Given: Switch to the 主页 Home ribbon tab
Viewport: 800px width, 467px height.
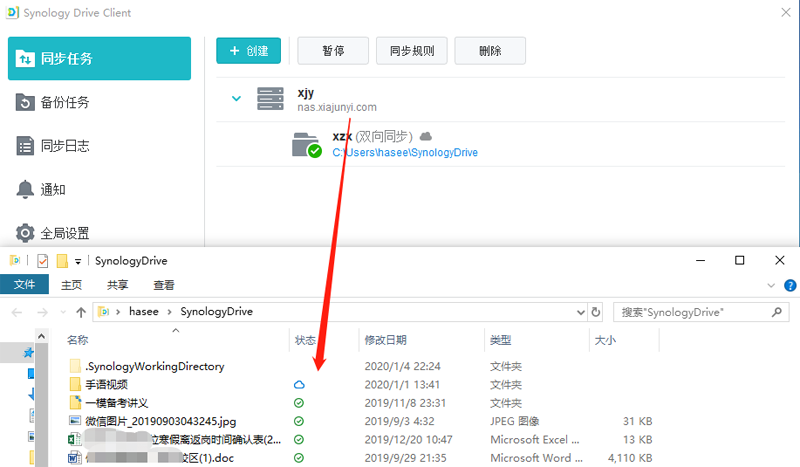Looking at the screenshot, I should (x=71, y=285).
